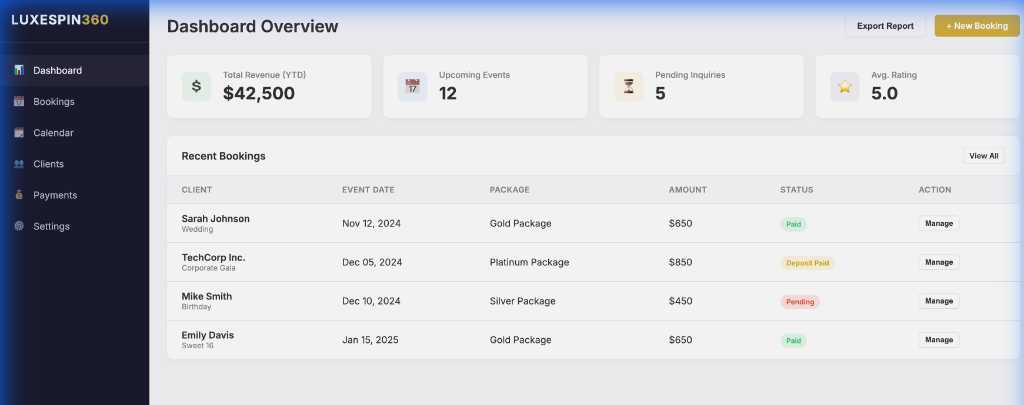This screenshot has width=1024, height=405.
Task: Click the STATUS column header
Action: (797, 190)
